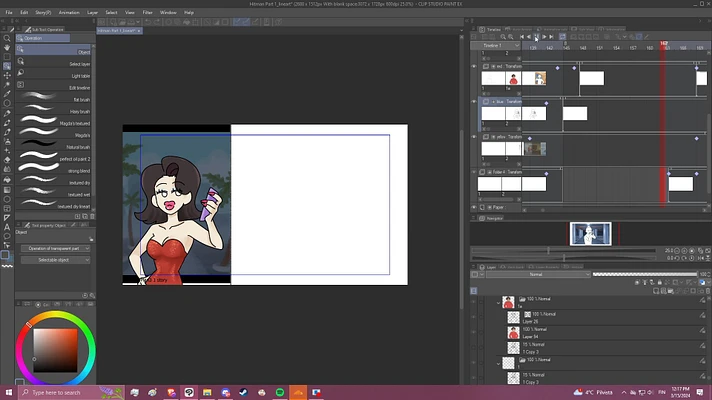The width and height of the screenshot is (712, 400).
Task: Click the new raster layer icon
Action: pos(656,291)
